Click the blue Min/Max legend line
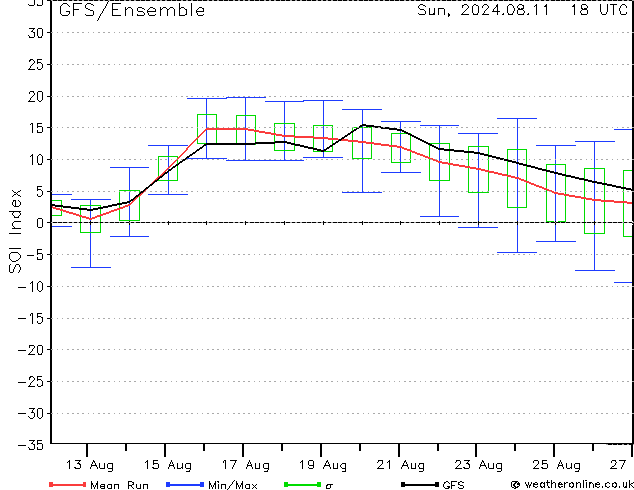This screenshot has width=634, height=490. click(x=185, y=484)
